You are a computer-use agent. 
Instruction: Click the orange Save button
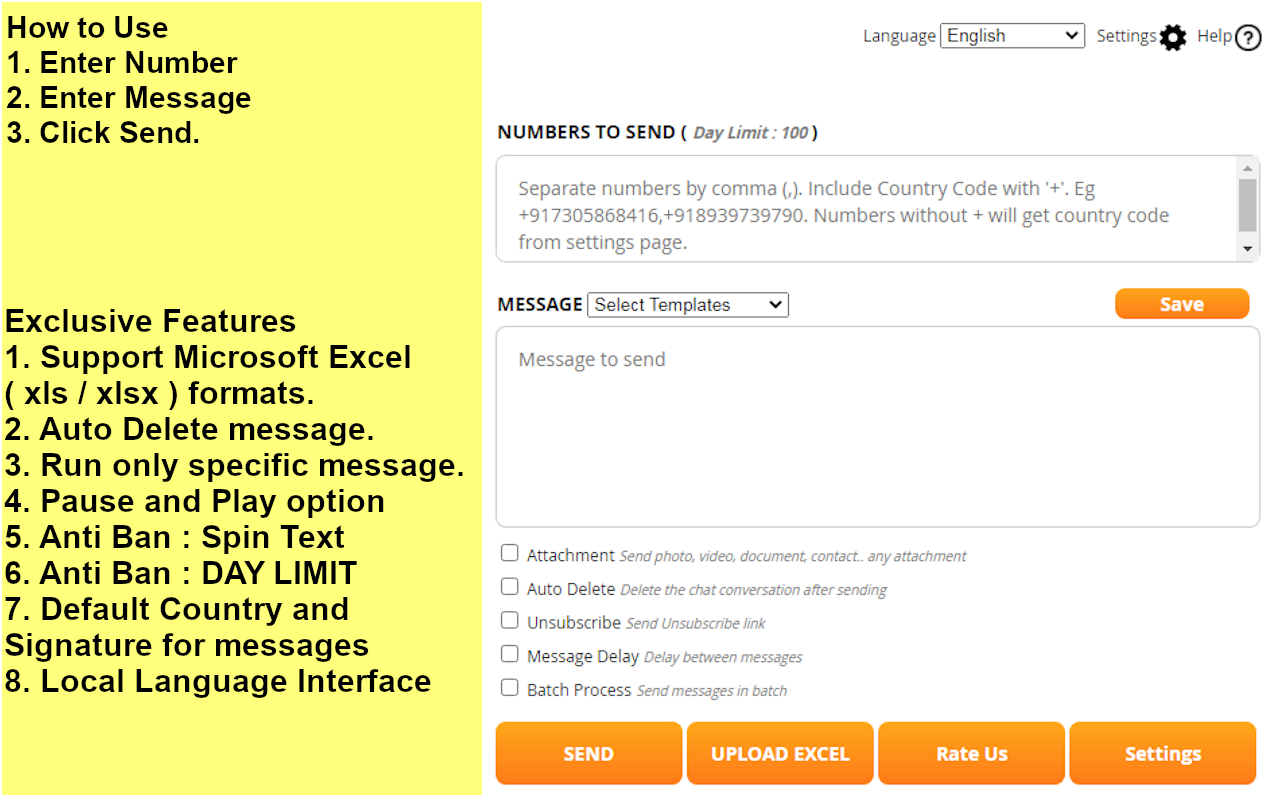[x=1182, y=304]
